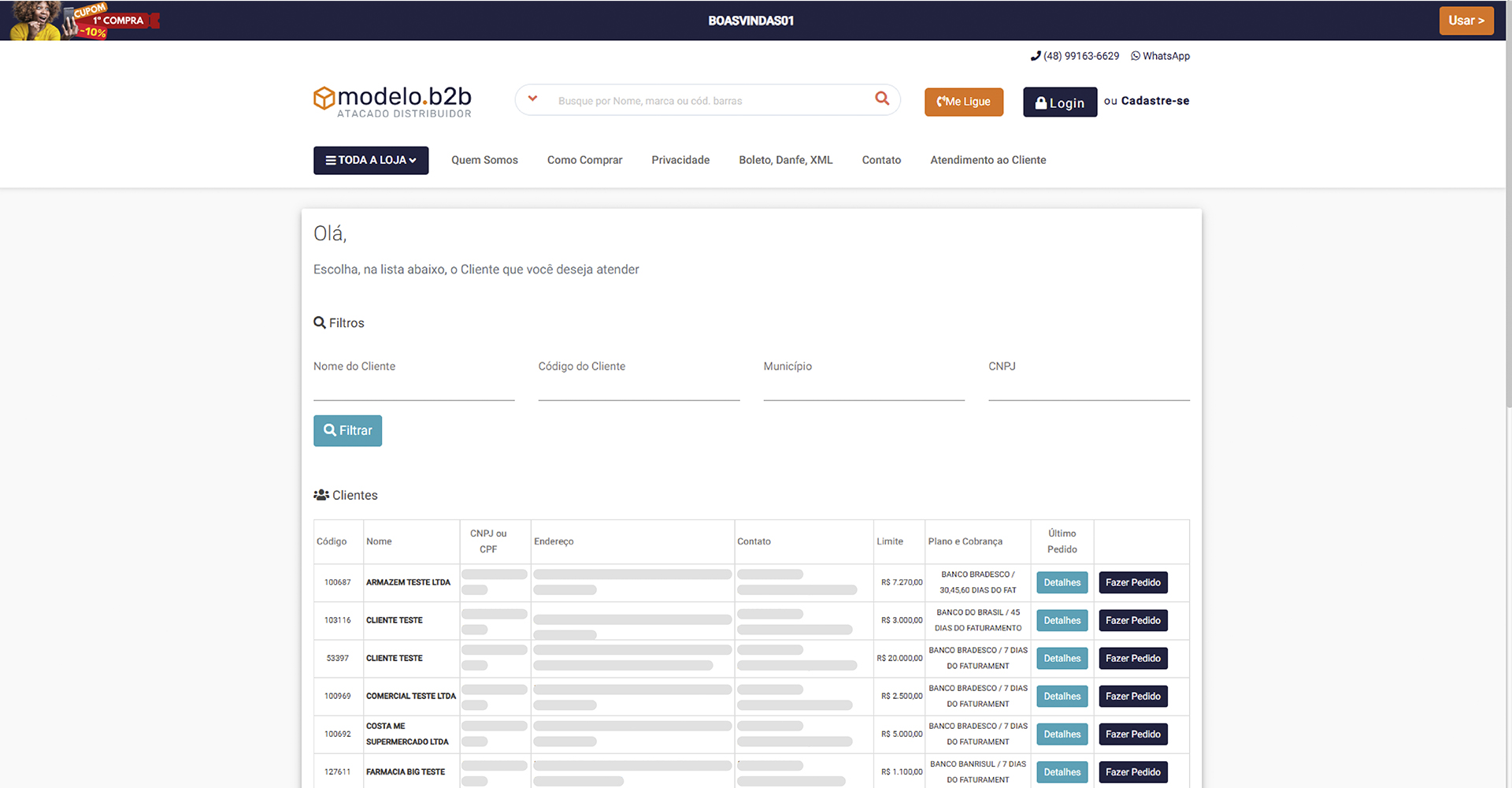Open Atendimento ao Cliente menu item
Image resolution: width=1512 pixels, height=788 pixels.
(988, 160)
